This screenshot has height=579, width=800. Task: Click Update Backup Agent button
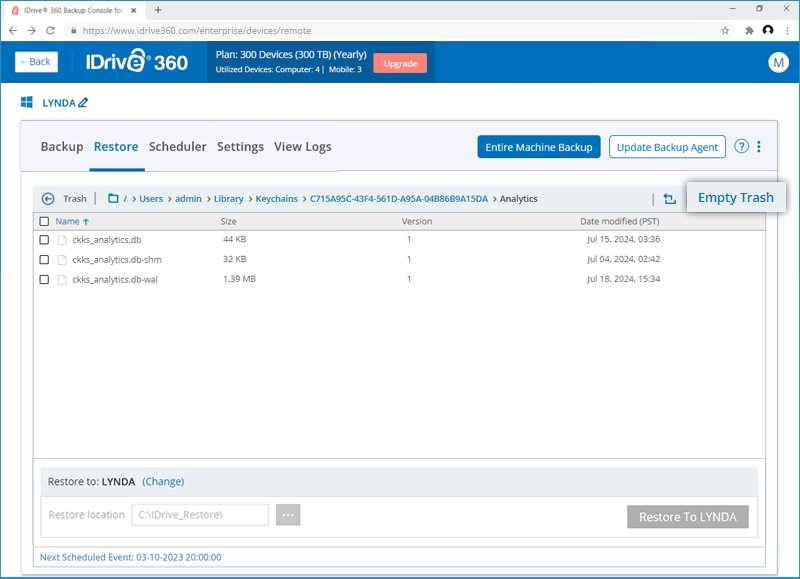(x=667, y=147)
